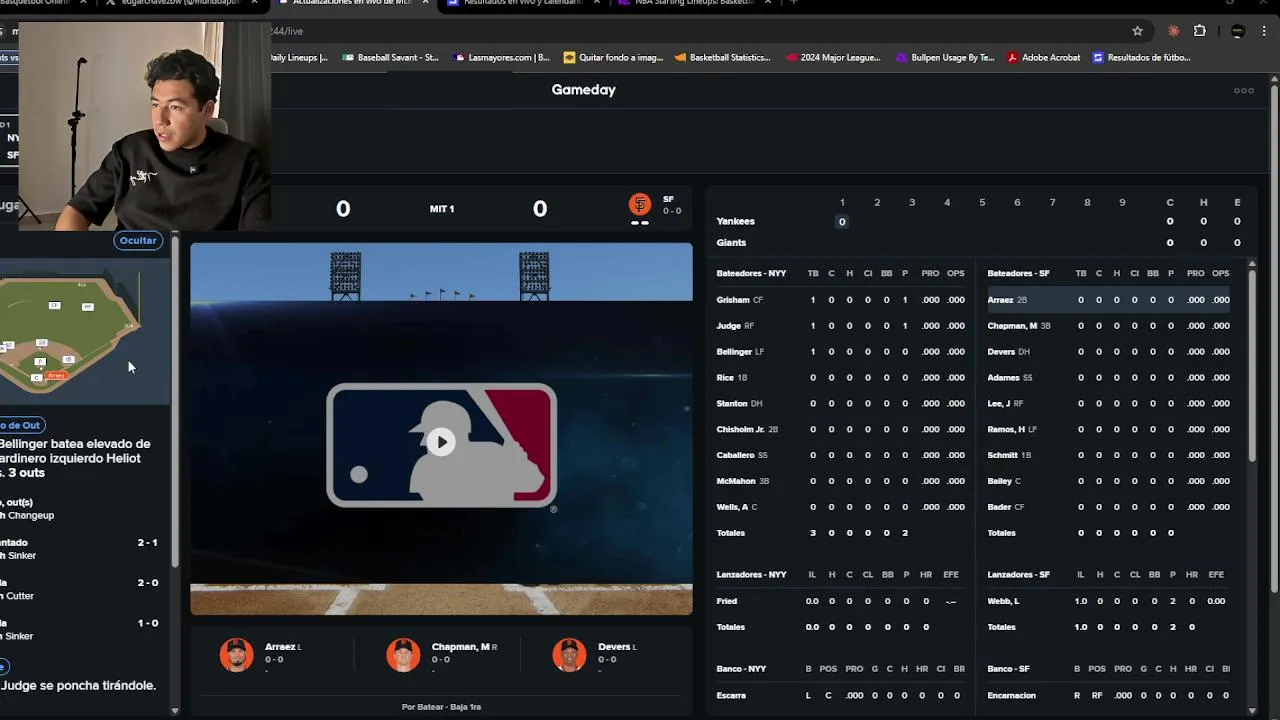Bookmark this page with the star icon
This screenshot has height=720, width=1280.
(x=1137, y=31)
